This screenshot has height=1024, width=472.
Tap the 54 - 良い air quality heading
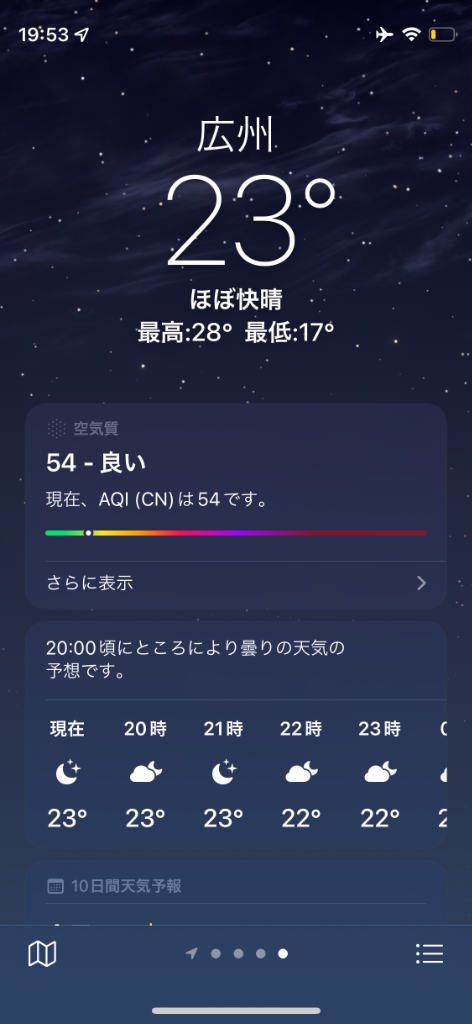[x=96, y=463]
